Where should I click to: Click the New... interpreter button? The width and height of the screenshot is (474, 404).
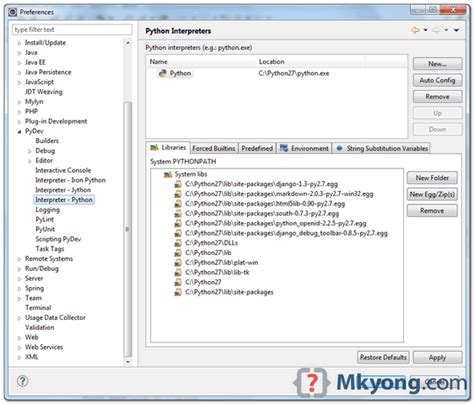pyautogui.click(x=437, y=64)
